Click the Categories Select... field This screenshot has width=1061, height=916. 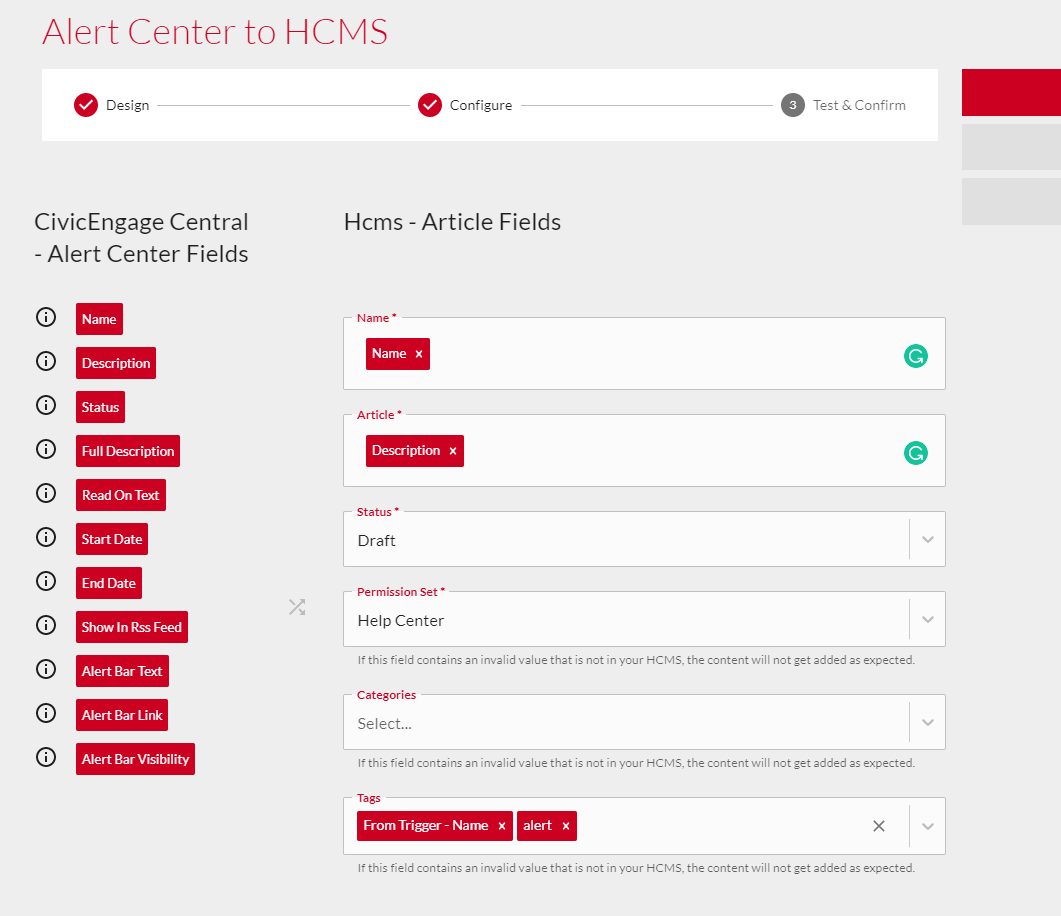point(644,722)
